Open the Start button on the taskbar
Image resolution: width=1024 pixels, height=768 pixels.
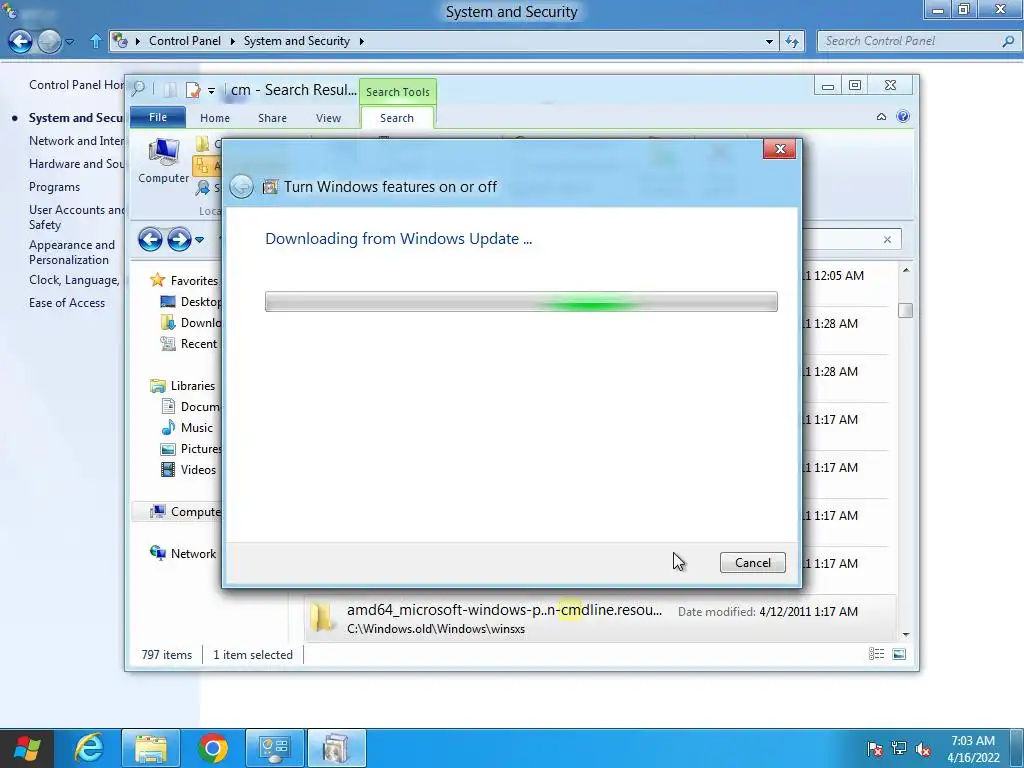tap(27, 748)
